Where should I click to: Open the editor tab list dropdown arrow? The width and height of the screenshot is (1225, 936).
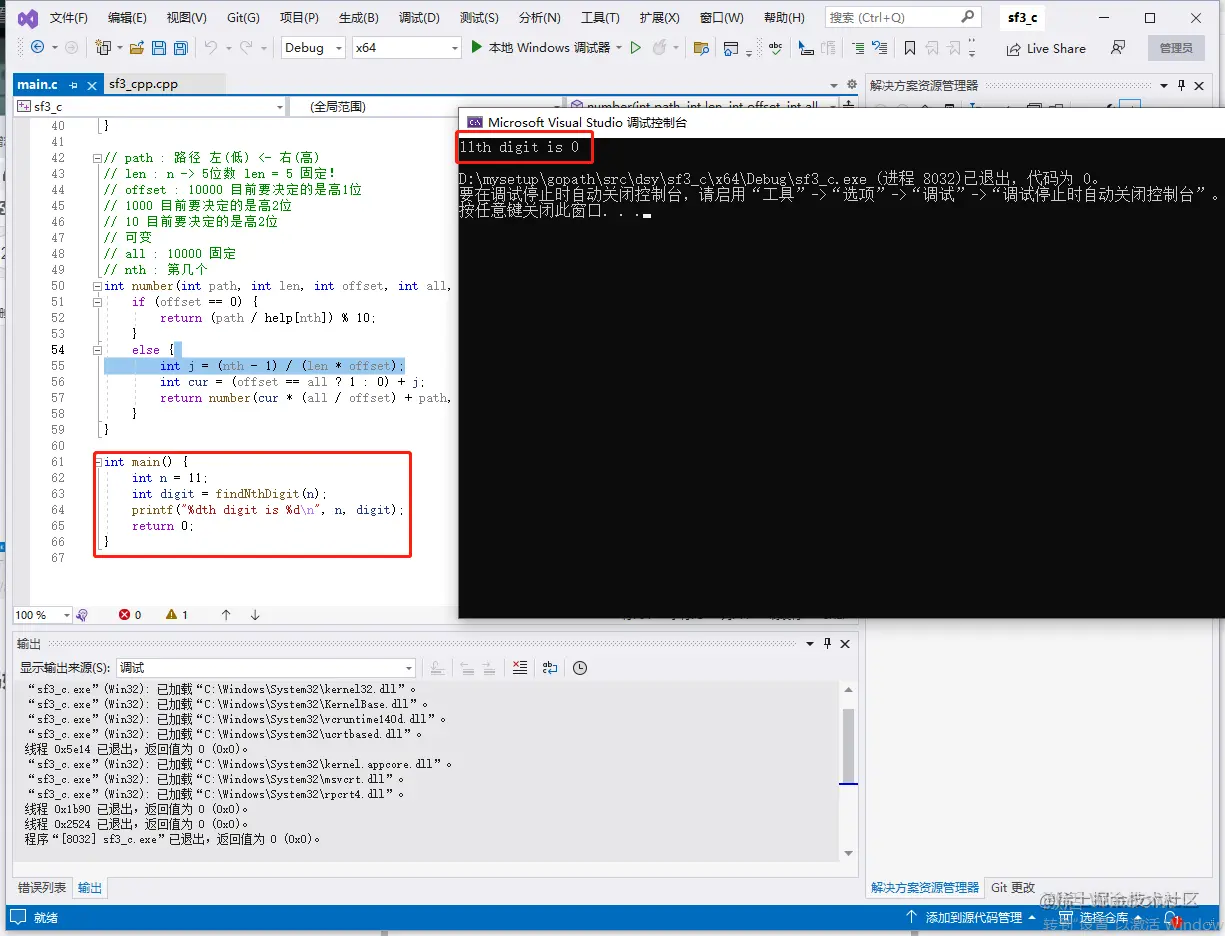pyautogui.click(x=835, y=85)
